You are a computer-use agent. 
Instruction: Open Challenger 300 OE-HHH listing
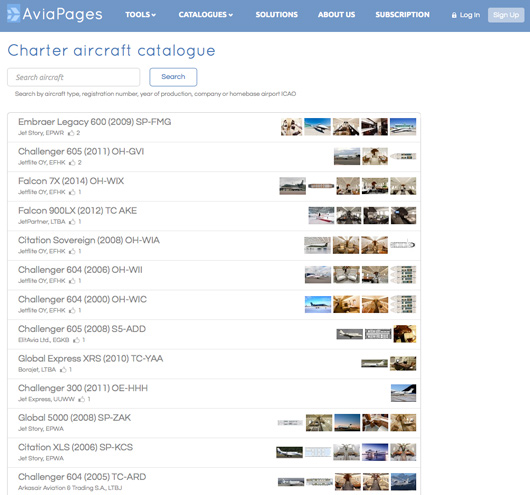point(83,388)
